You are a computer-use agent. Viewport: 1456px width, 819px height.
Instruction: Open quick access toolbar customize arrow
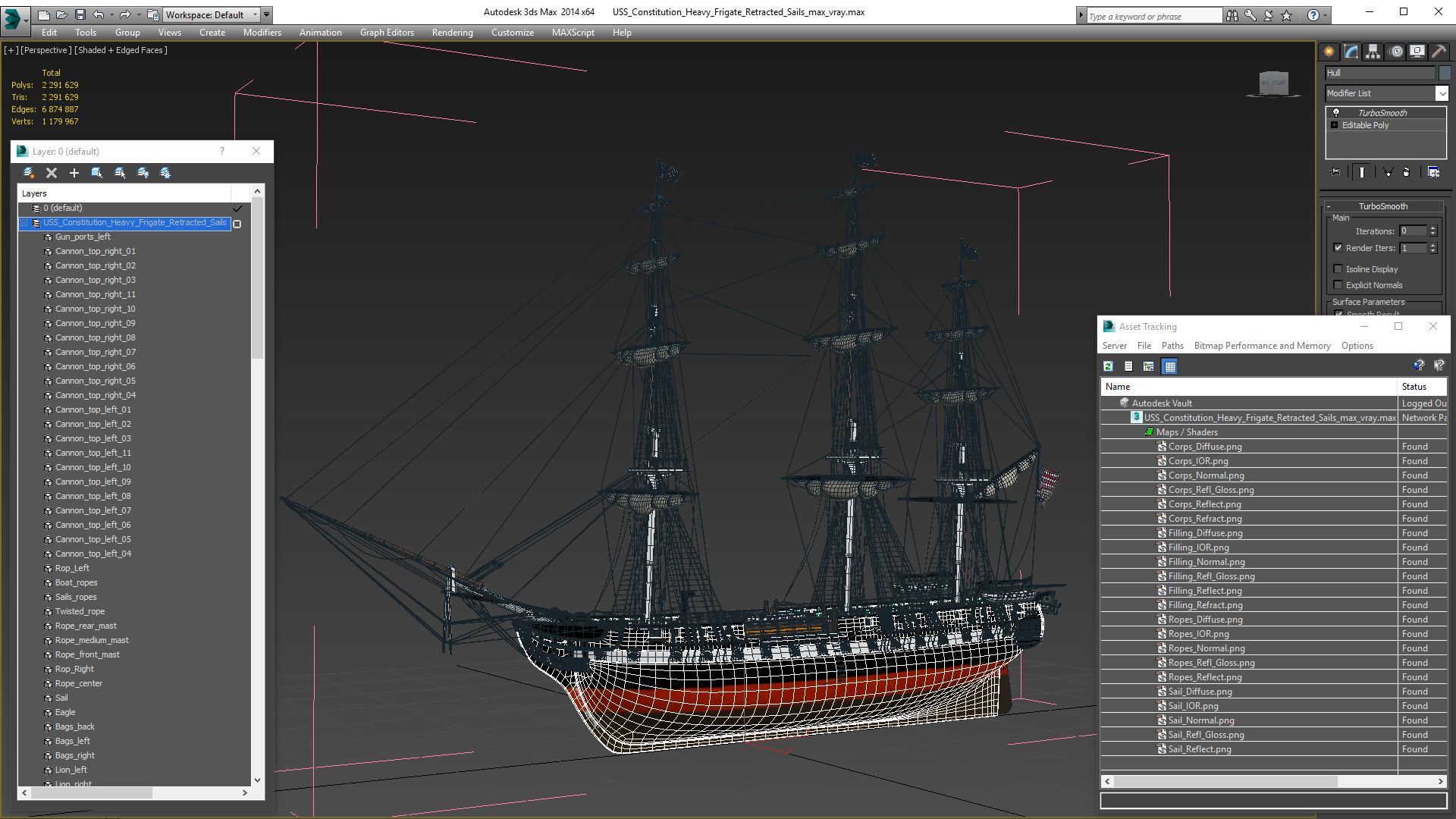tap(267, 14)
